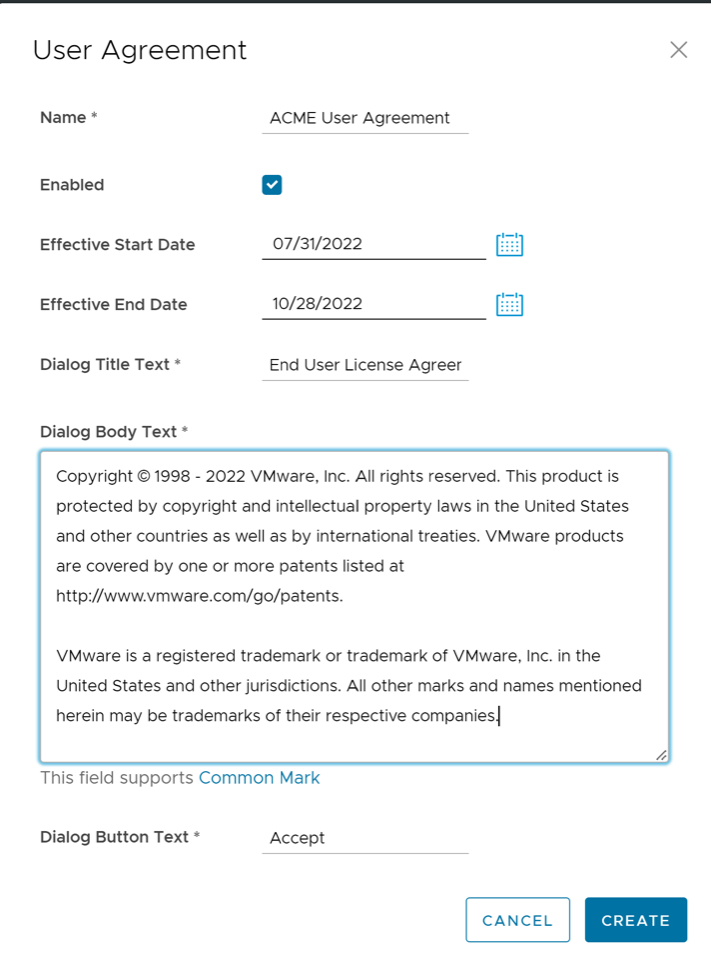Screen dimensions: 711x972
Task: Close the User Agreement dialog
Action: pos(679,50)
